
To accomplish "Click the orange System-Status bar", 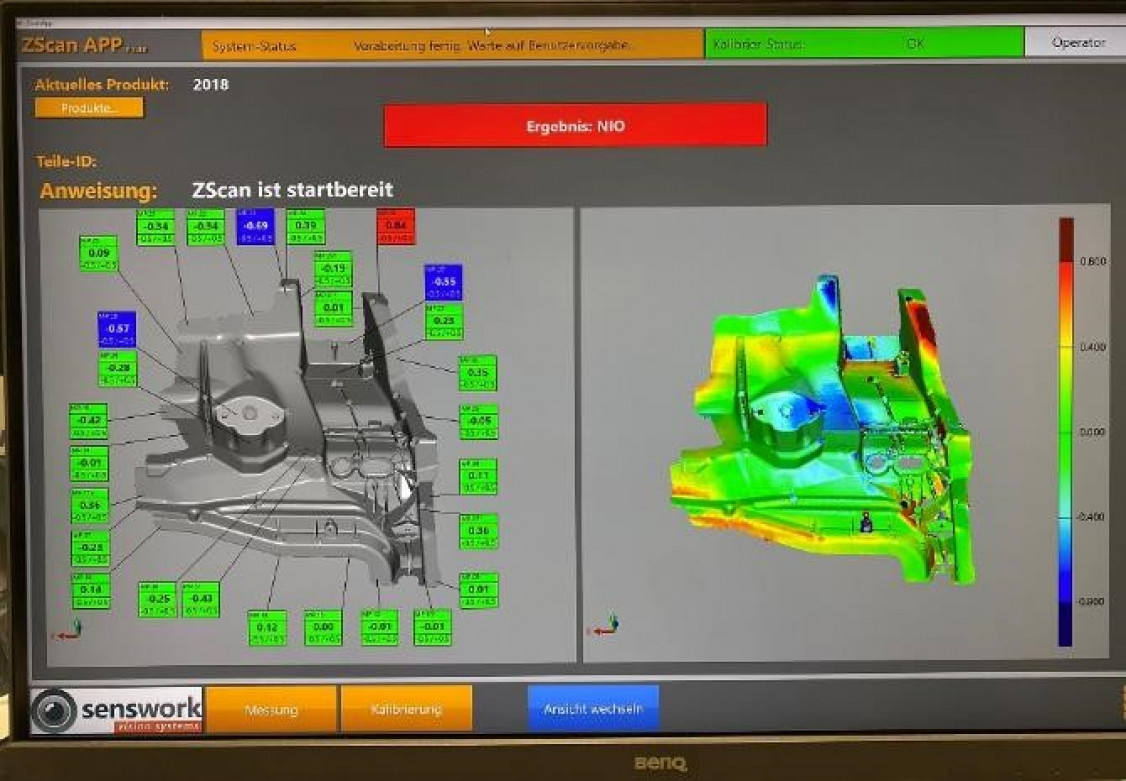I will pos(452,45).
